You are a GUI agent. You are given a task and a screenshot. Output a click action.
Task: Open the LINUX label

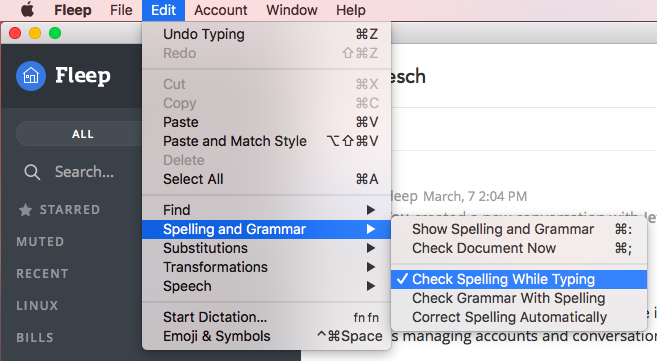(37, 306)
